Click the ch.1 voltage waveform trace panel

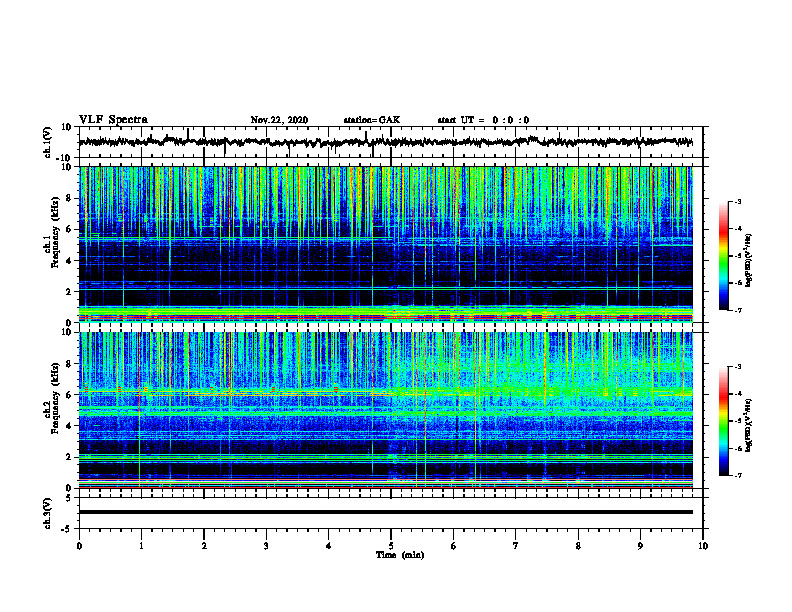pos(391,142)
